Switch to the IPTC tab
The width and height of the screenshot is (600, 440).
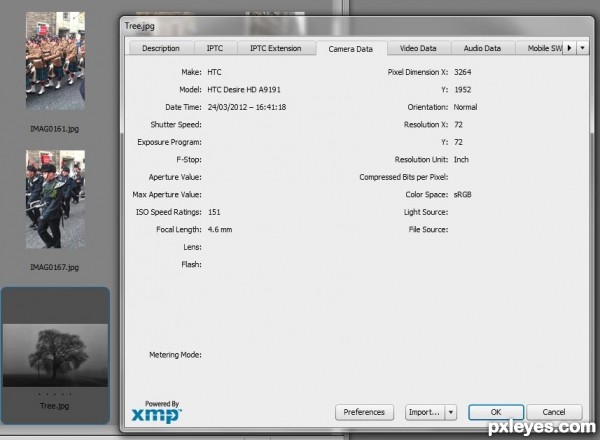(215, 48)
